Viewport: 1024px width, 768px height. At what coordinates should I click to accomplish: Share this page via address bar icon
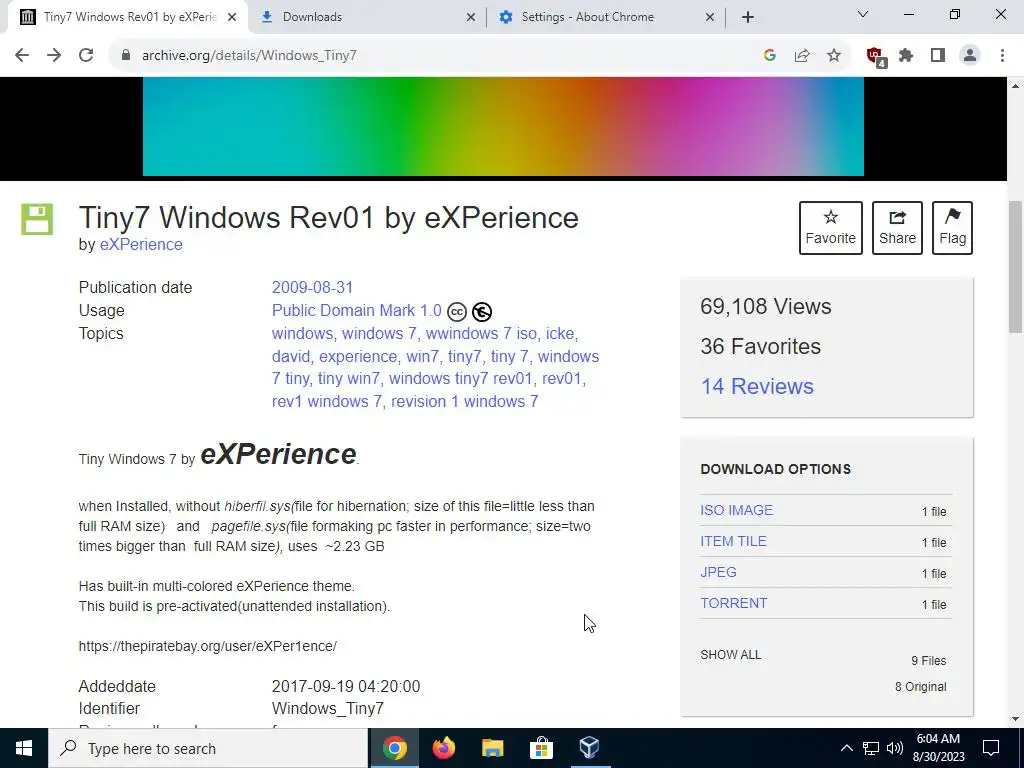802,56
